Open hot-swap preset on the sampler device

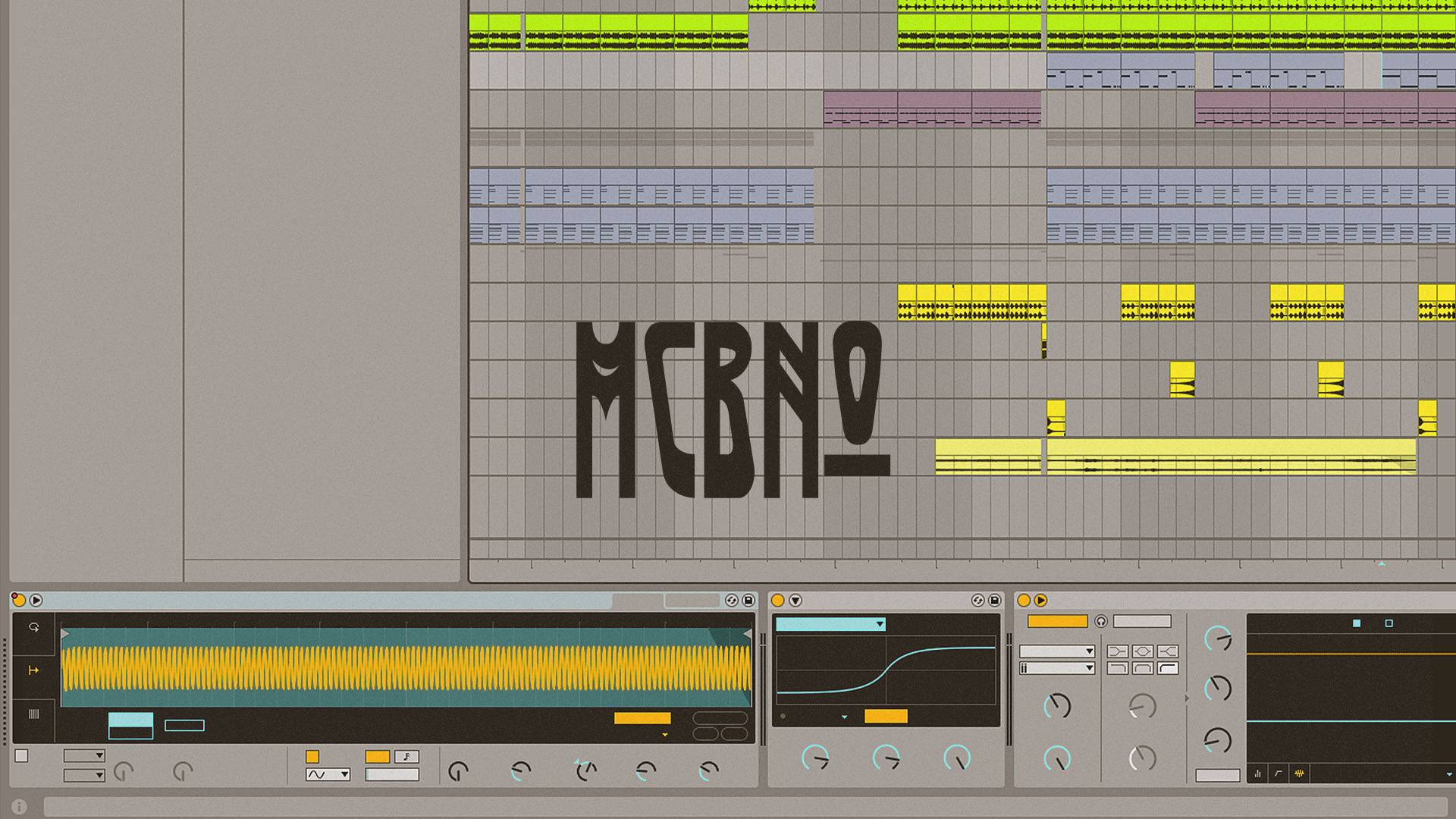click(x=731, y=601)
